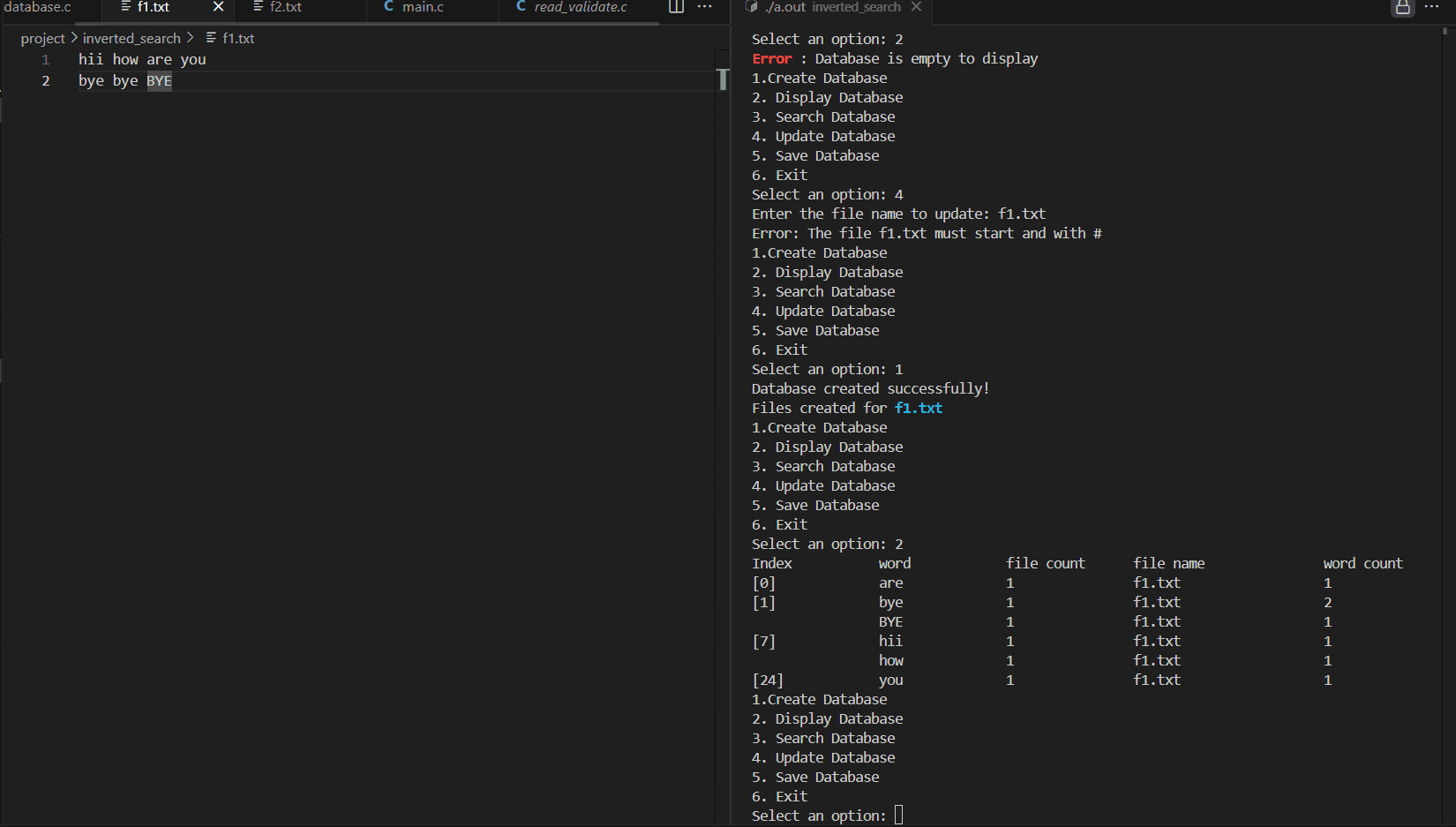Open More Actions menu beside lock icon
This screenshot has width=1456, height=827.
[x=1431, y=7]
